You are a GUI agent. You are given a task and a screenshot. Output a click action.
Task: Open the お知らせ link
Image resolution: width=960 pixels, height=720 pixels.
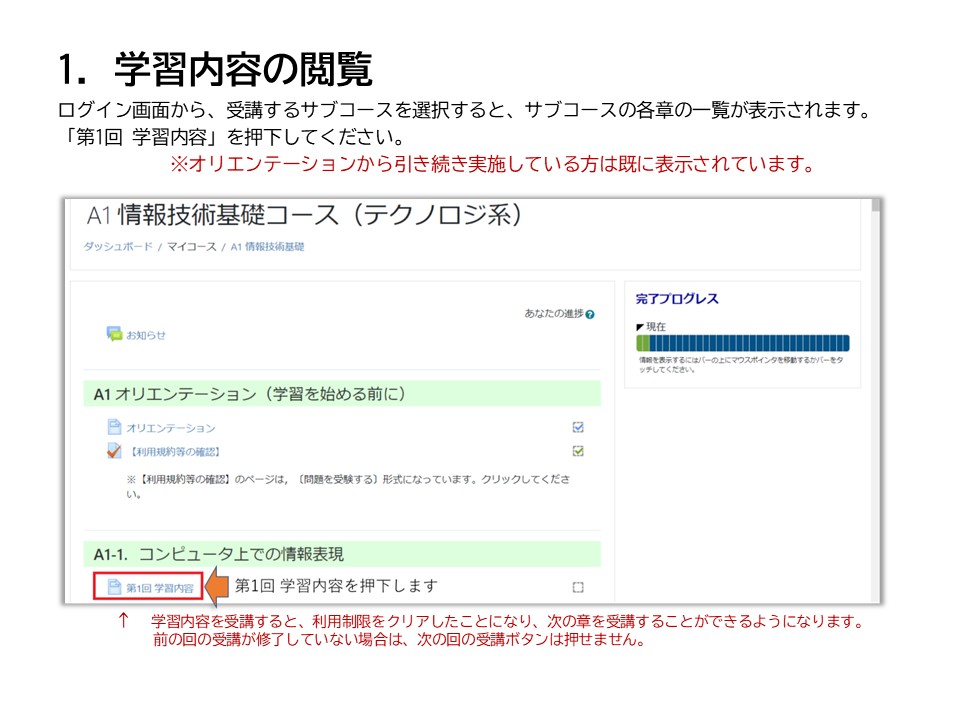pyautogui.click(x=146, y=335)
